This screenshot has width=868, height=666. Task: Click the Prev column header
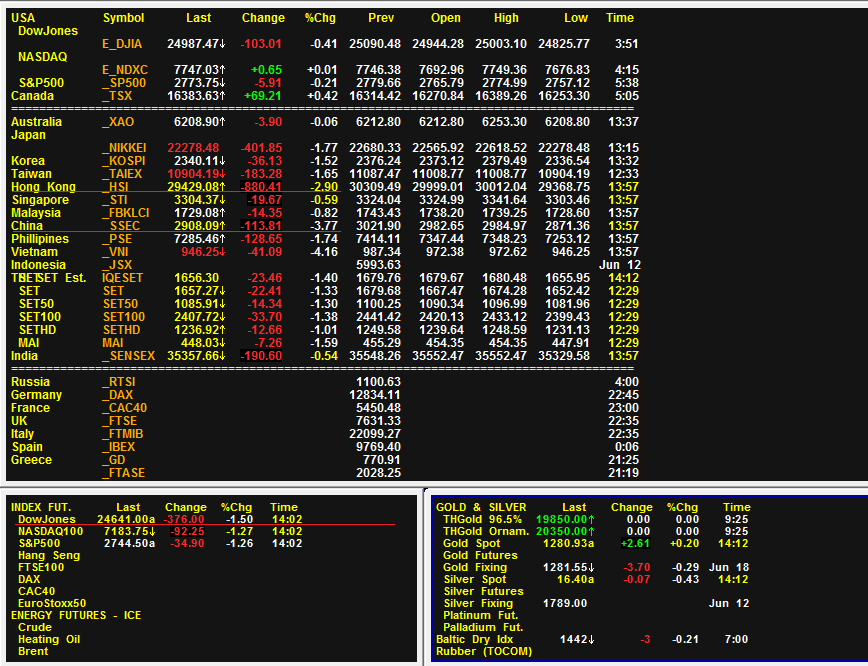[381, 18]
